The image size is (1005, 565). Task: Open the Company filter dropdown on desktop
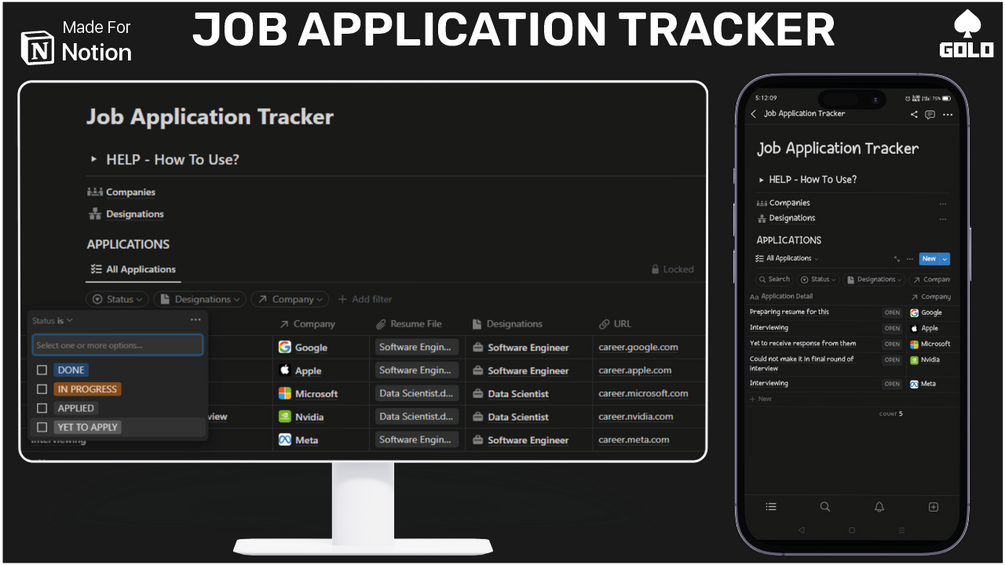290,299
